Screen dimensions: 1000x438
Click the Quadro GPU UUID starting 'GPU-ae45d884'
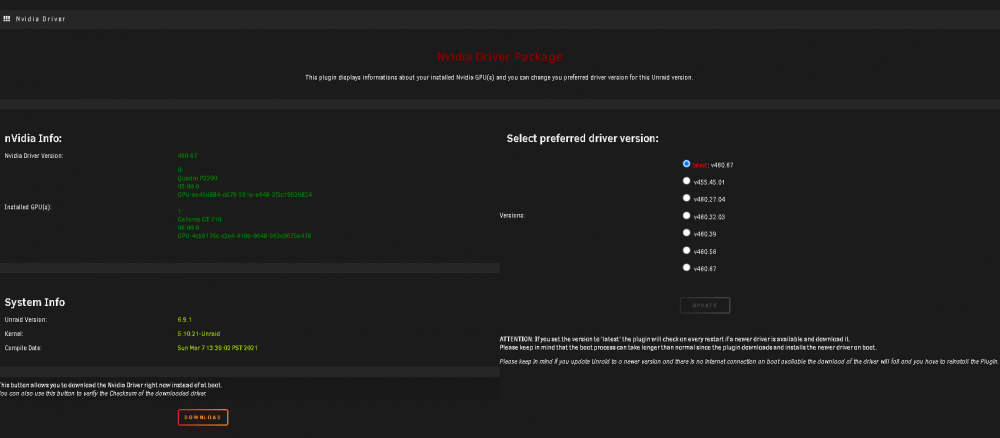(244, 194)
